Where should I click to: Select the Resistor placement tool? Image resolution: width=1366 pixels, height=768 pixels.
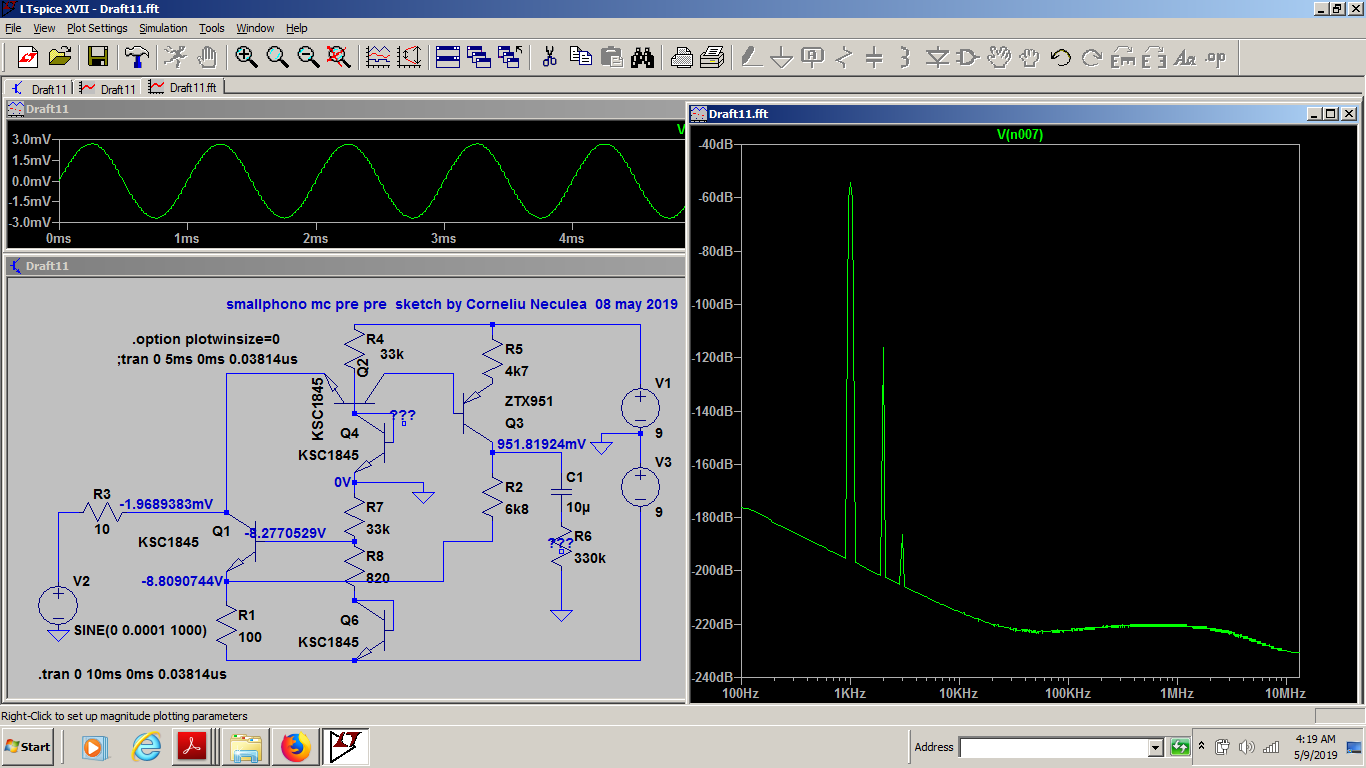click(x=844, y=57)
